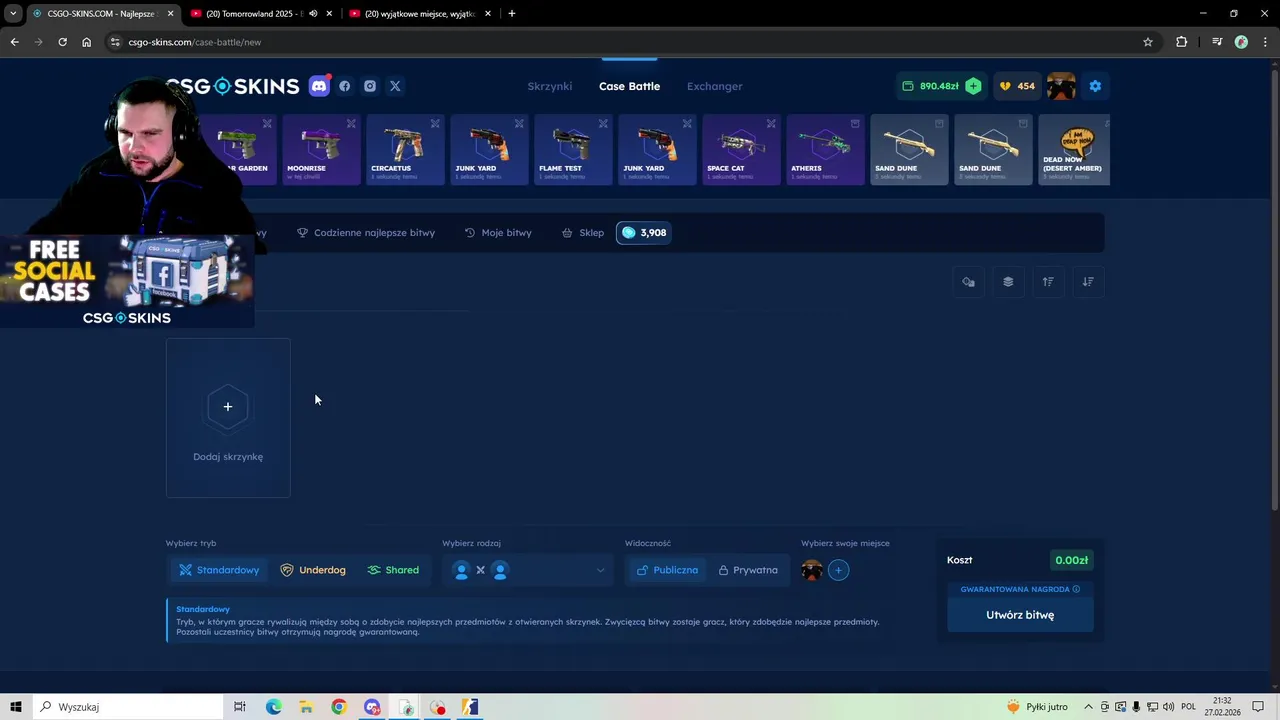Open the Discord link icon
The width and height of the screenshot is (1280, 720).
319,86
